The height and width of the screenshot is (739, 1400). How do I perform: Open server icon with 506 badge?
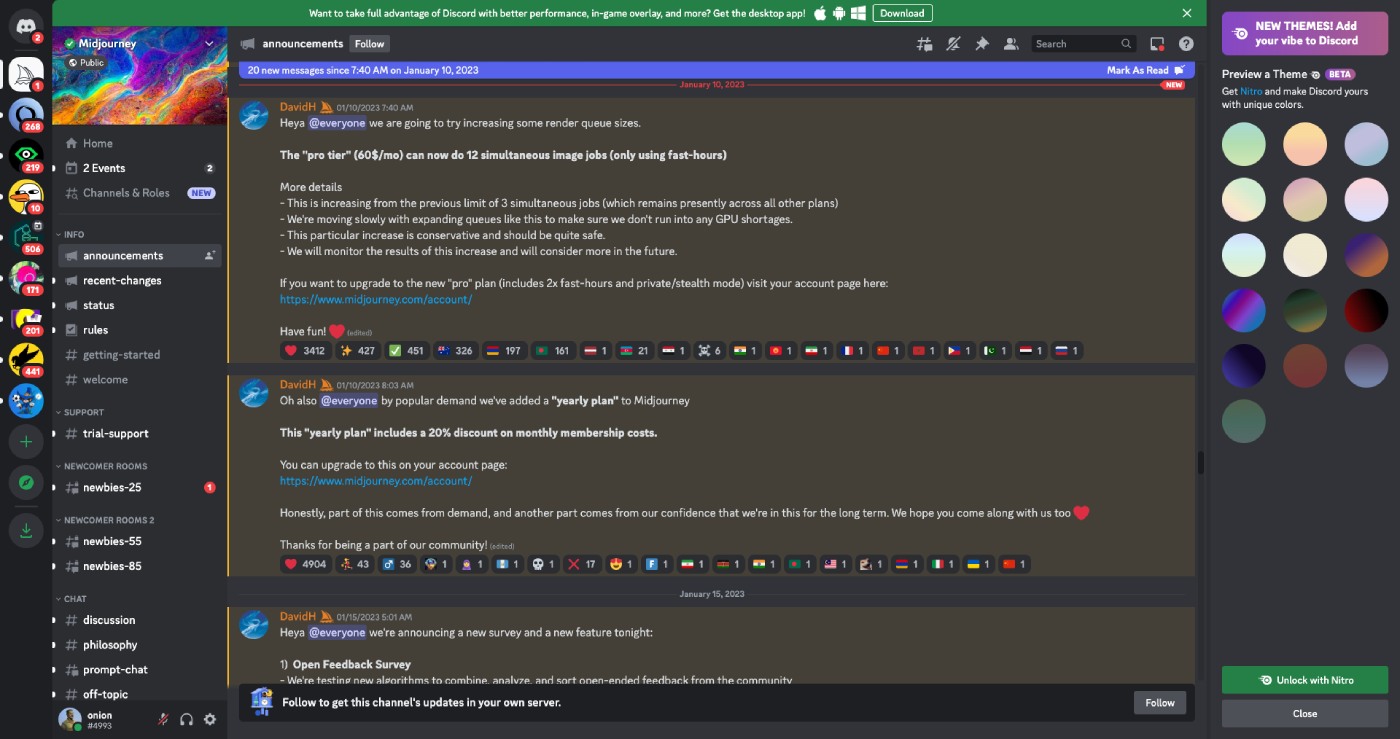(26, 237)
